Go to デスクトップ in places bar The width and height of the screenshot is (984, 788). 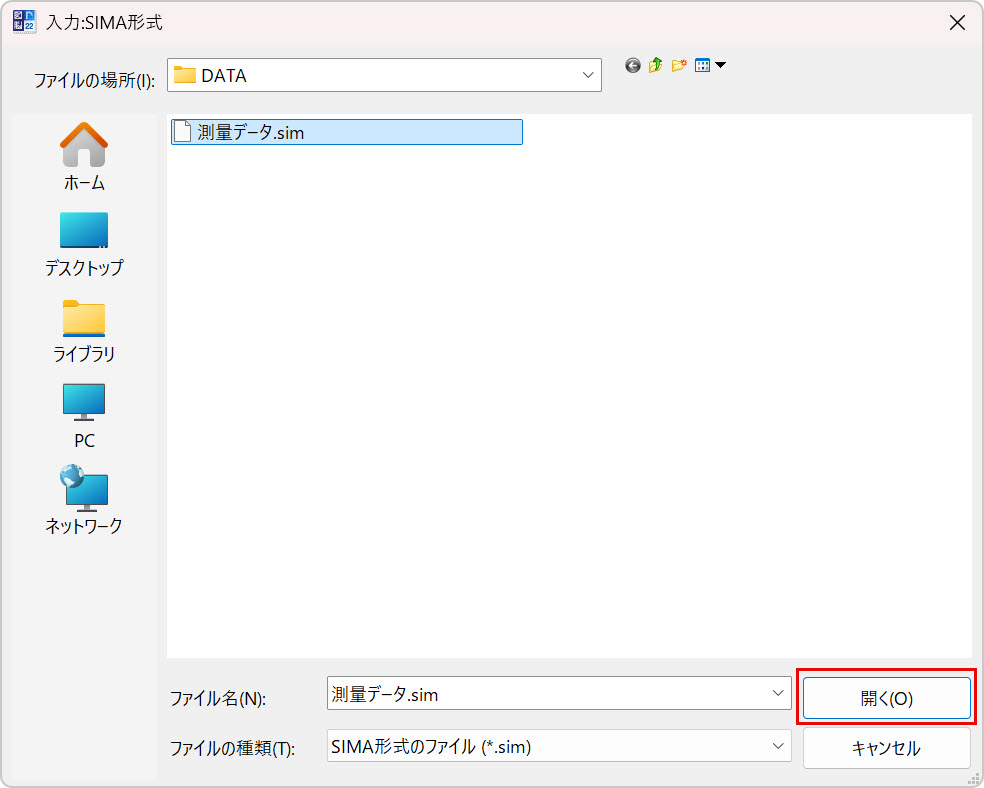84,243
